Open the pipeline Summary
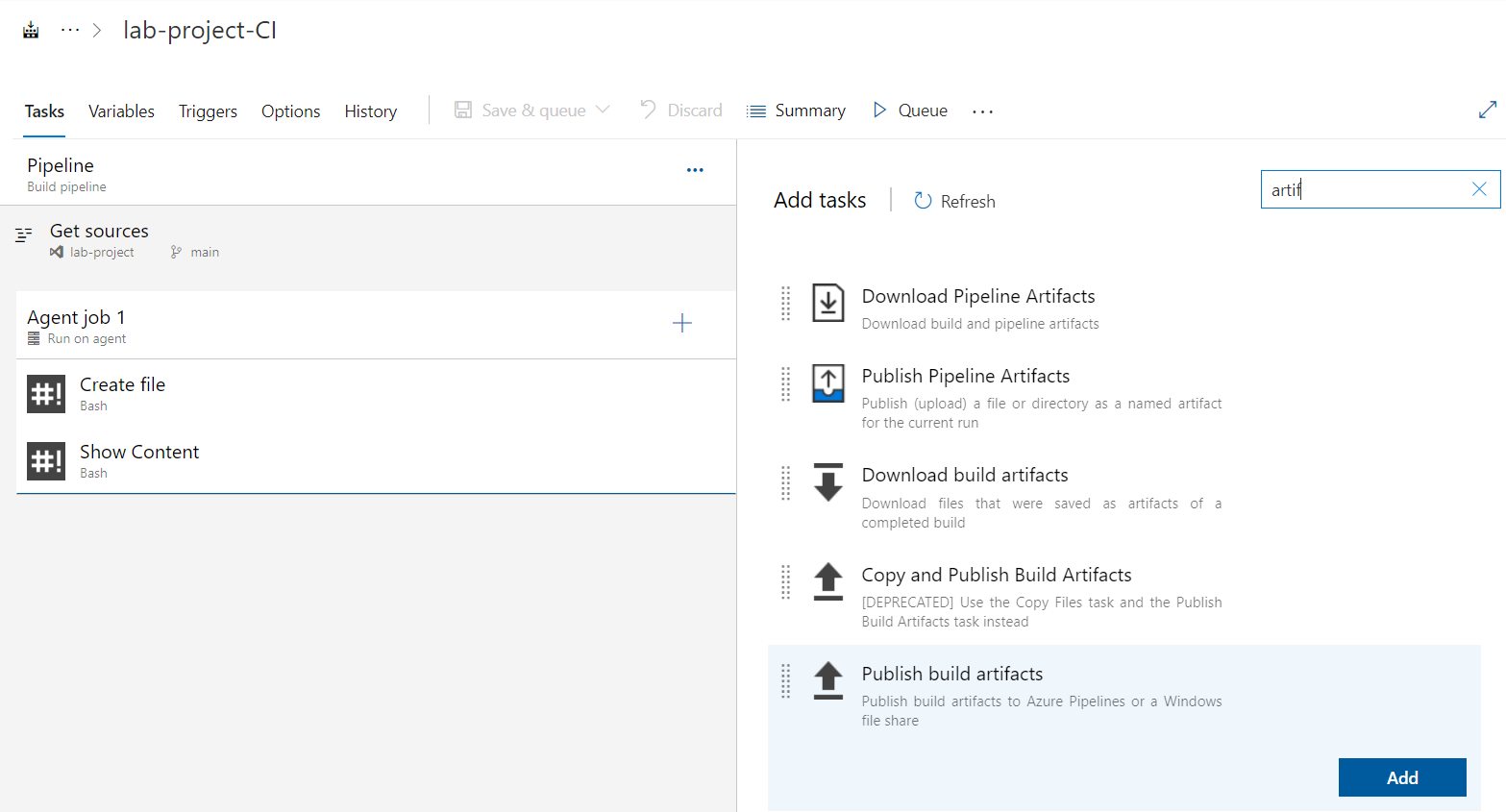Viewport: 1506px width, 812px height. 797,111
